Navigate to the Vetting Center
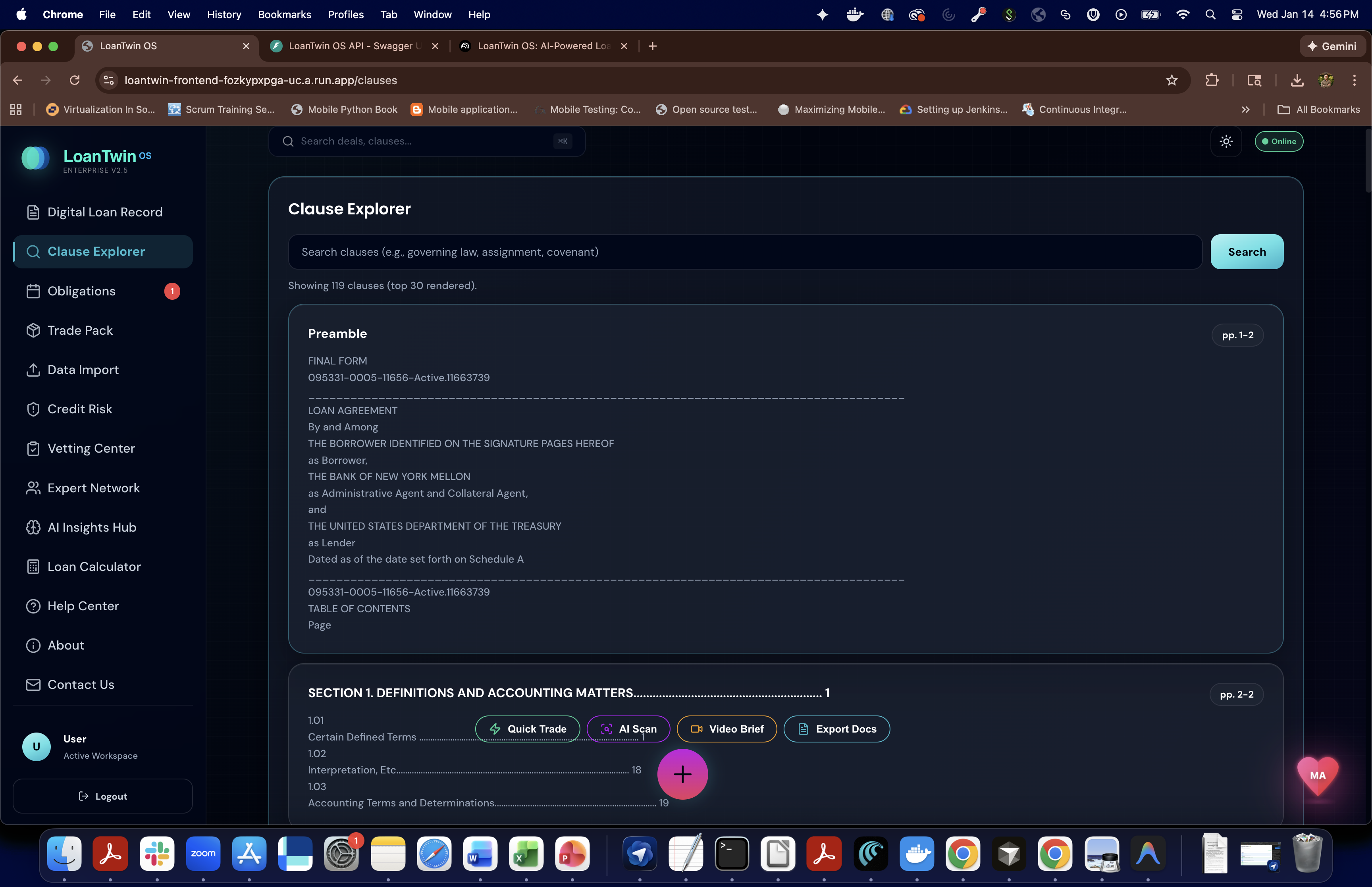 (91, 448)
